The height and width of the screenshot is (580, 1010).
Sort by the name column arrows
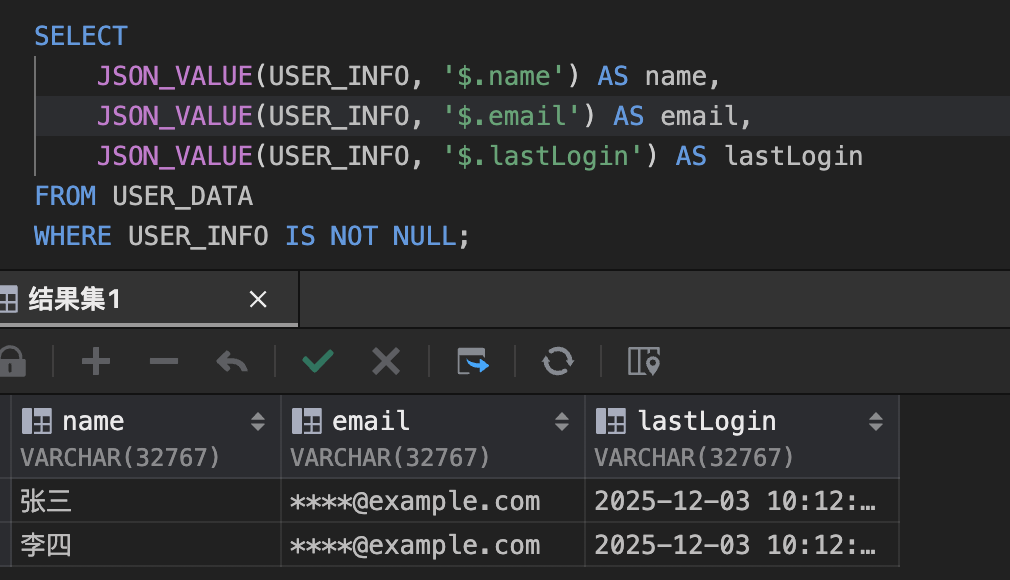coord(258,422)
